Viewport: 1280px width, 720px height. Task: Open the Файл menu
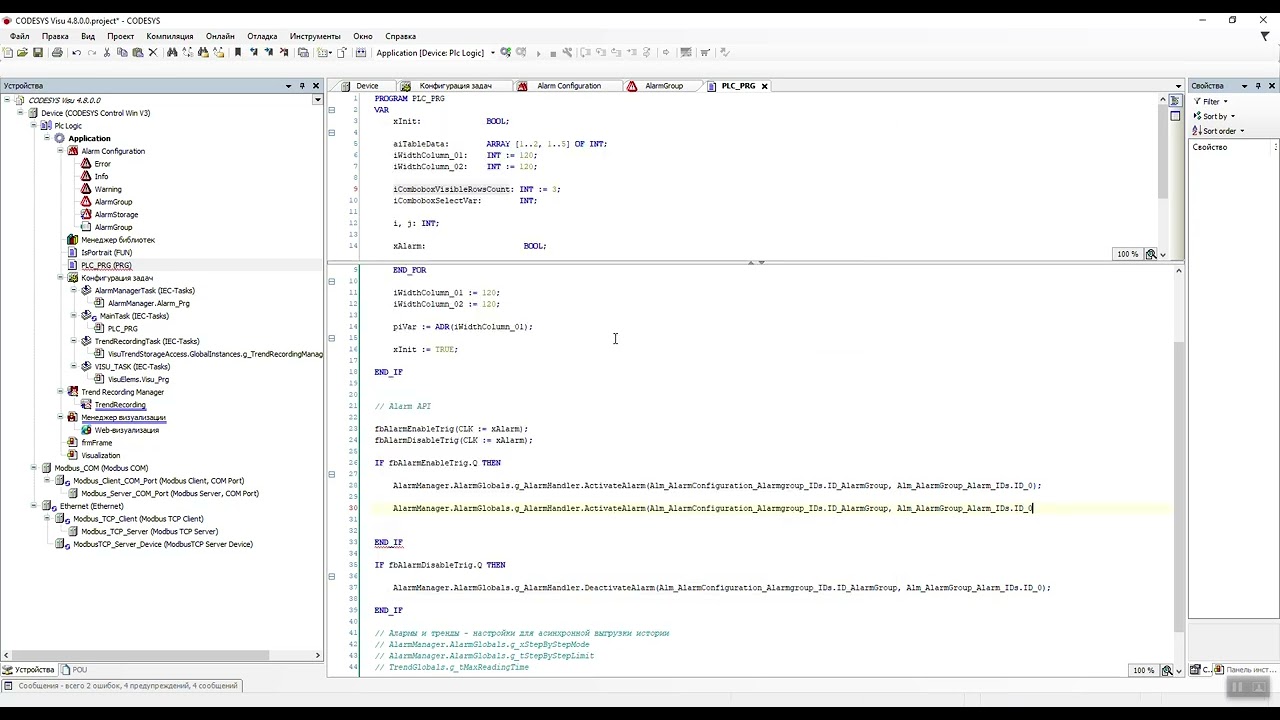coord(20,36)
